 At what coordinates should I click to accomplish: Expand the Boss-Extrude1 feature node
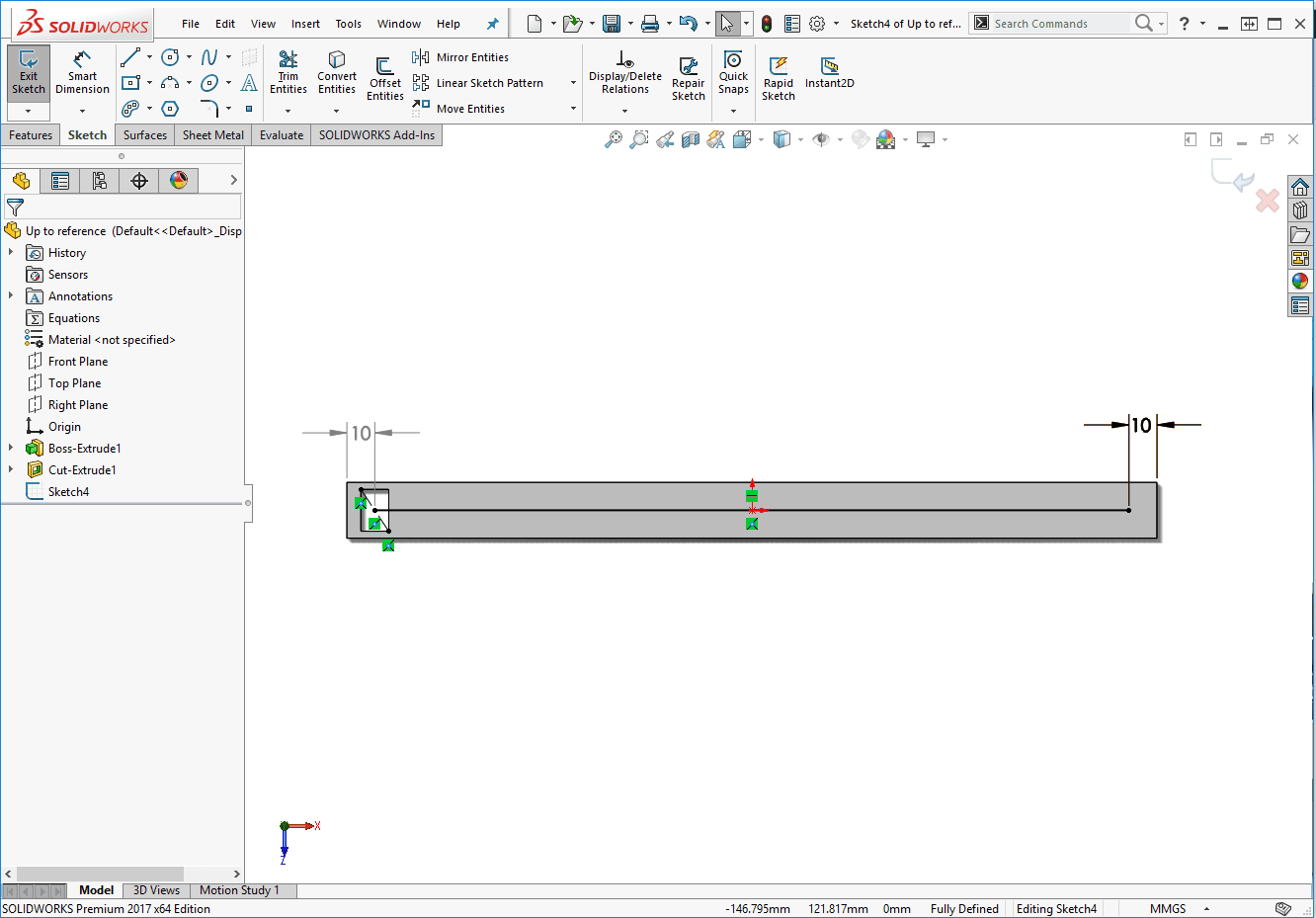point(11,449)
